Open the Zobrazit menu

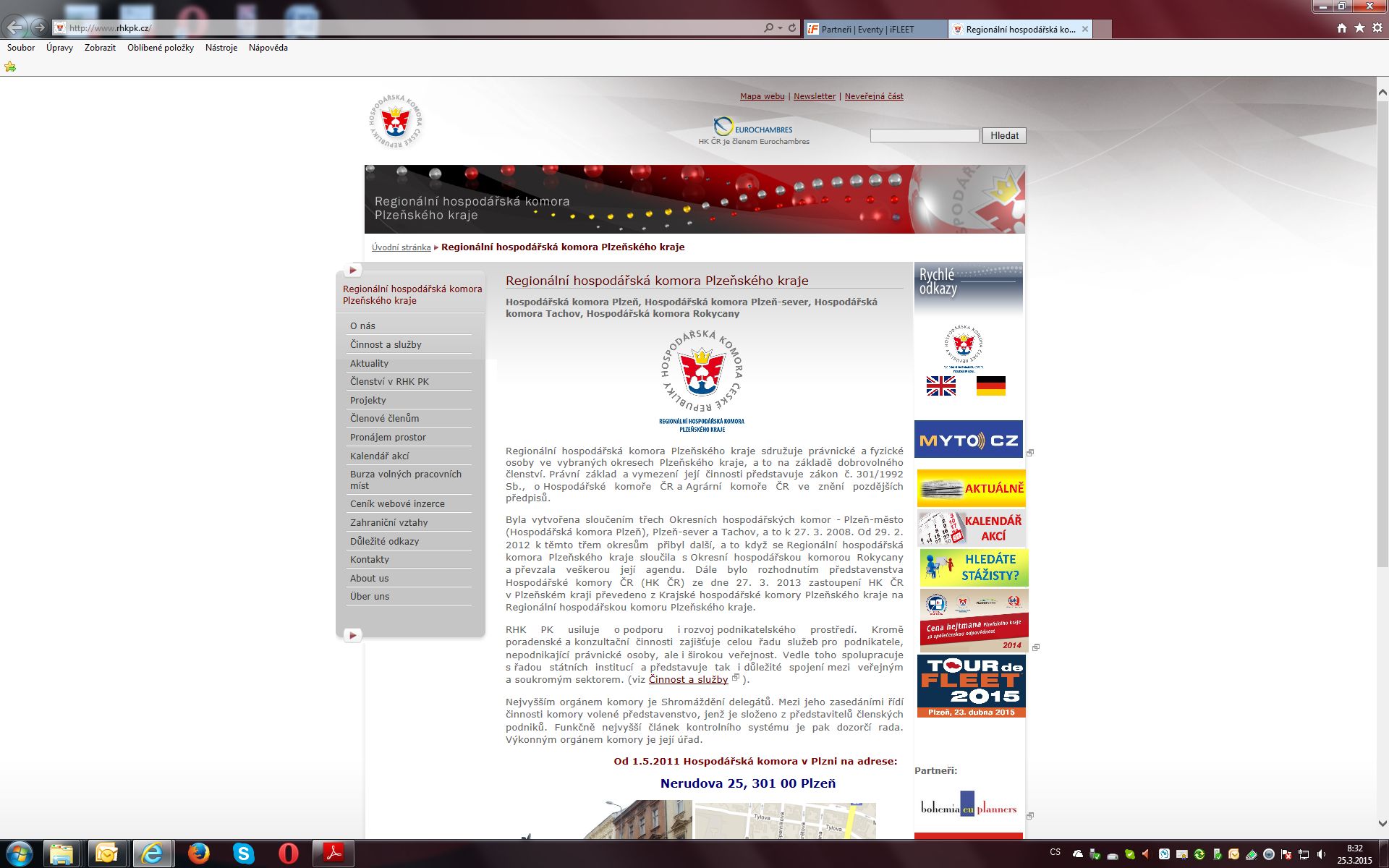click(x=100, y=48)
